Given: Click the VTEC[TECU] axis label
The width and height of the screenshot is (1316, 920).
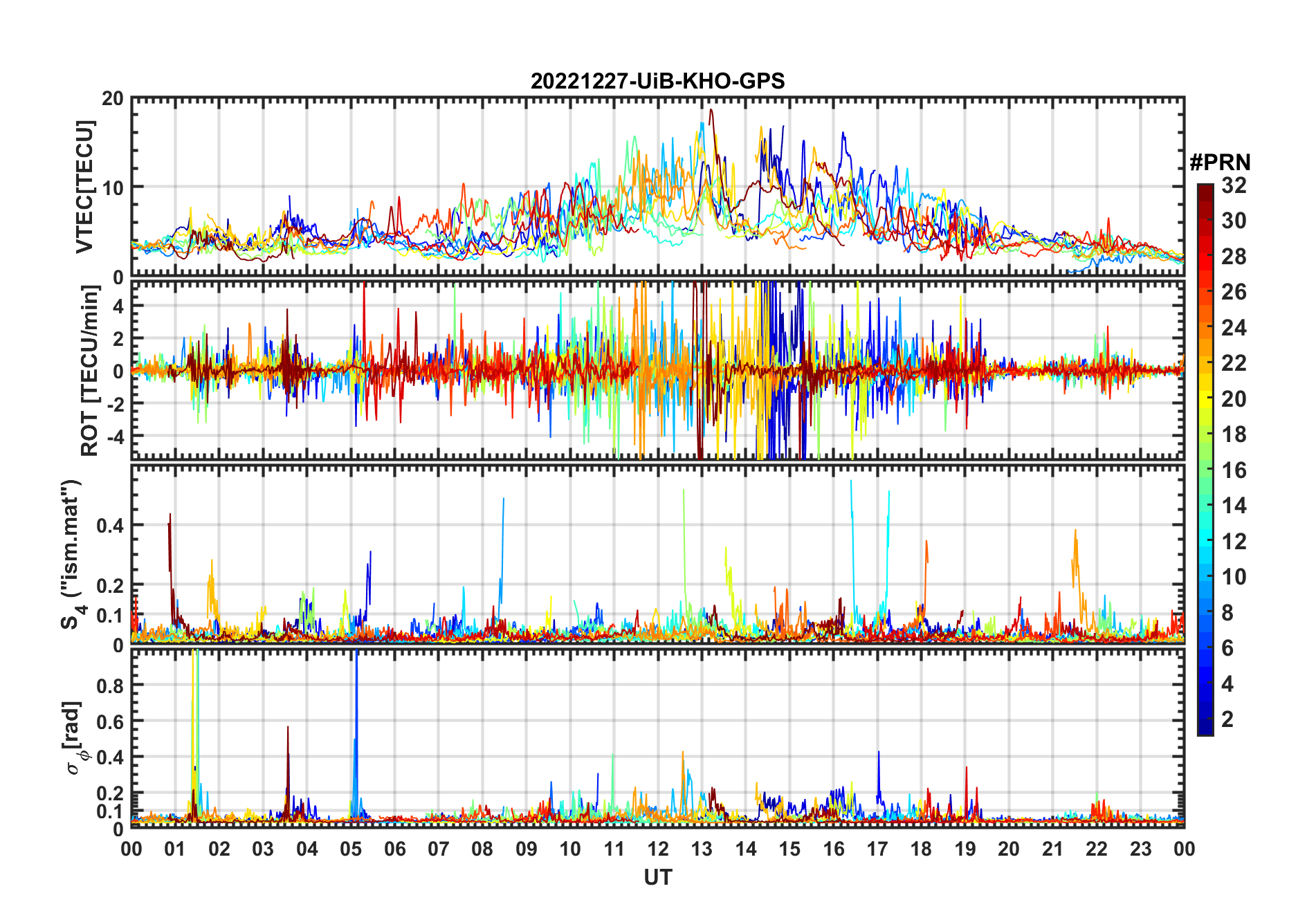Looking at the screenshot, I should click(84, 187).
